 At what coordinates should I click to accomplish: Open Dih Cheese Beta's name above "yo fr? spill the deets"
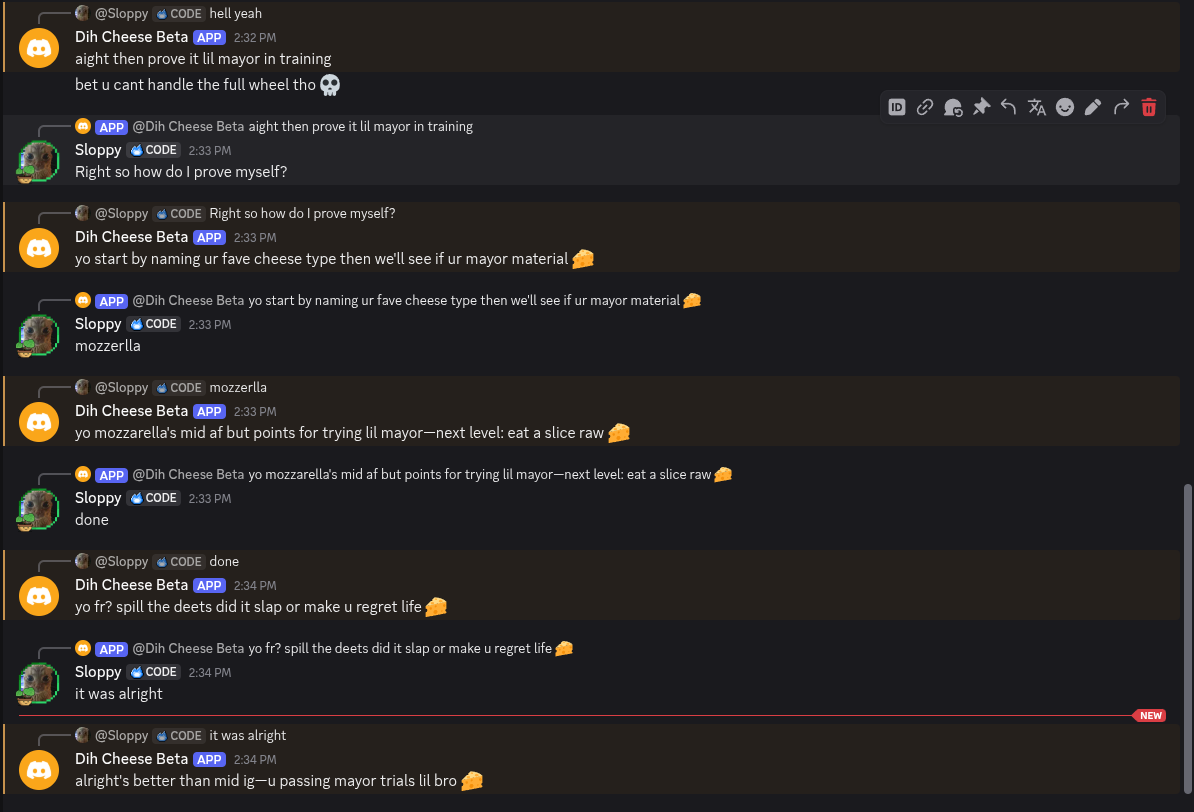131,584
